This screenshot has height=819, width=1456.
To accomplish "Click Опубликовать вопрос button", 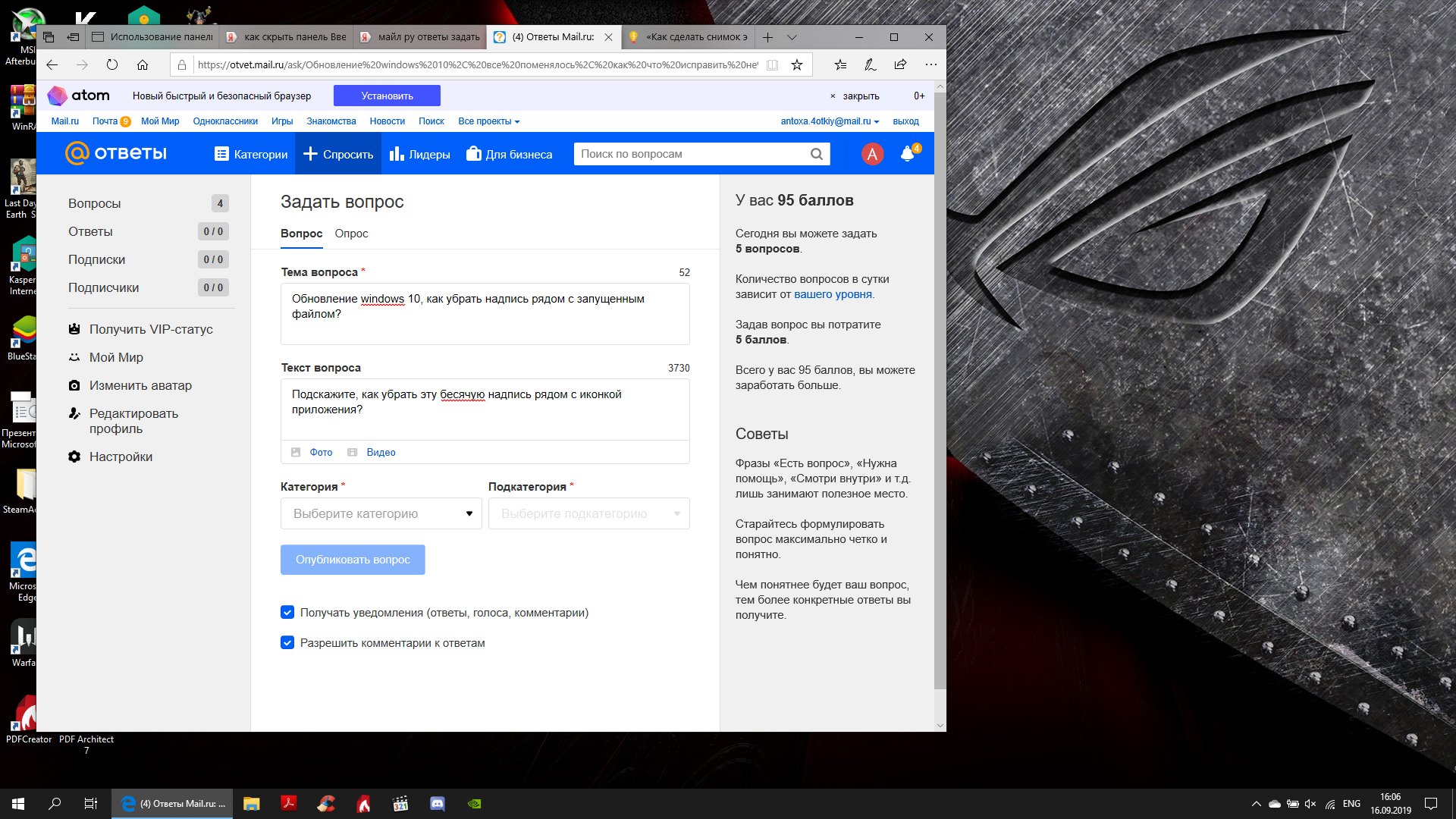I will 353,560.
